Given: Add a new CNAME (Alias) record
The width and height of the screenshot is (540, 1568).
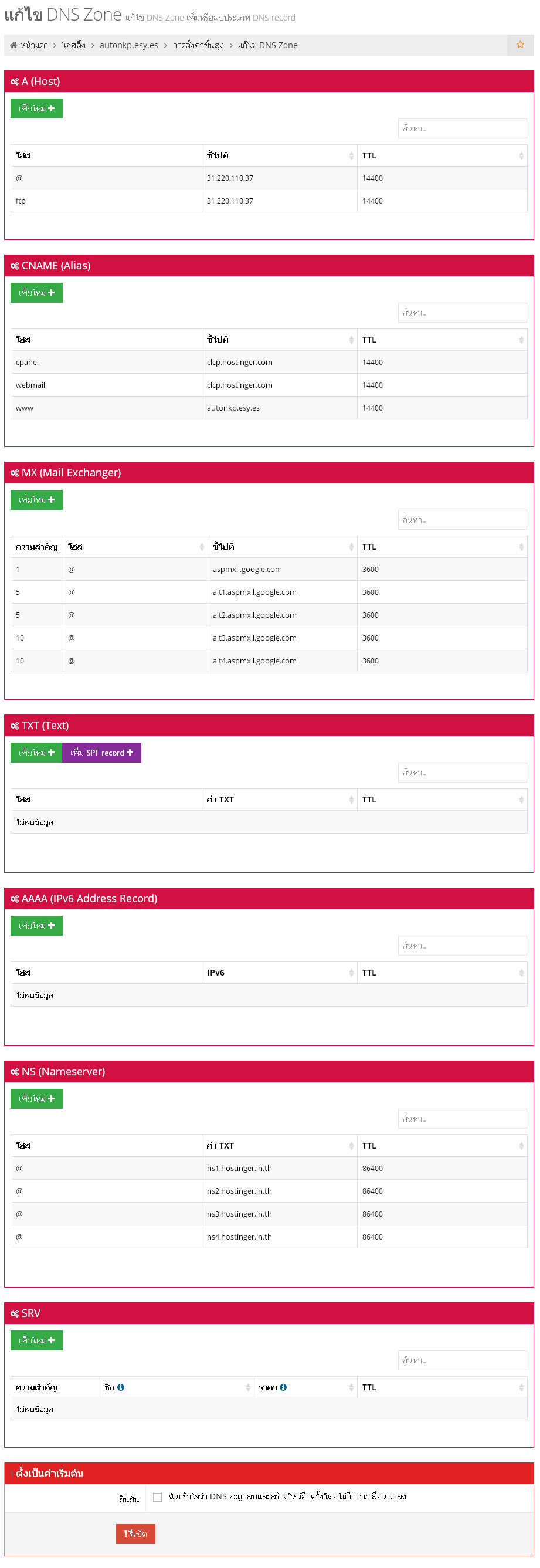Looking at the screenshot, I should tap(36, 293).
